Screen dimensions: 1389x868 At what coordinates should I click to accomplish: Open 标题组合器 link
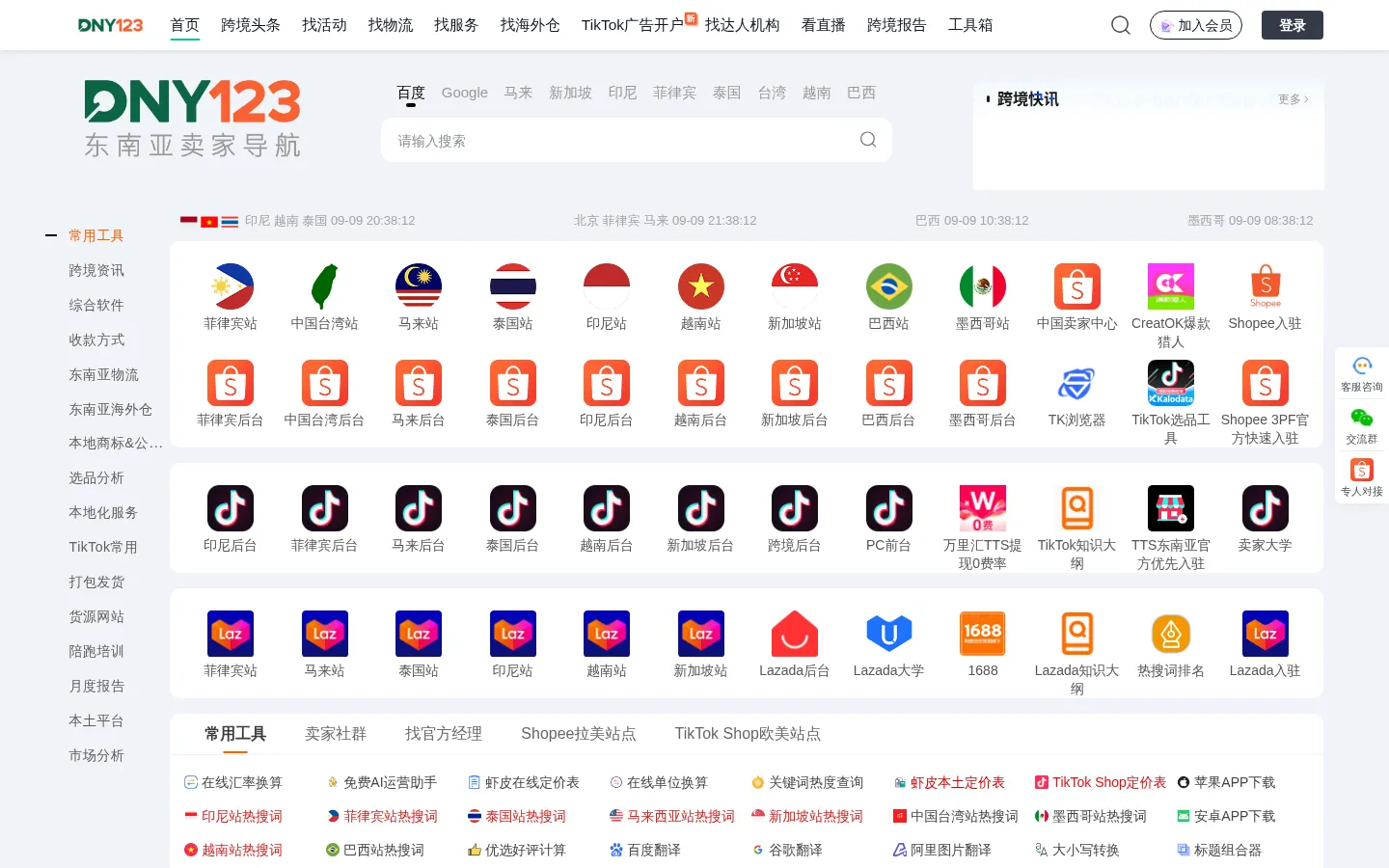click(1219, 850)
